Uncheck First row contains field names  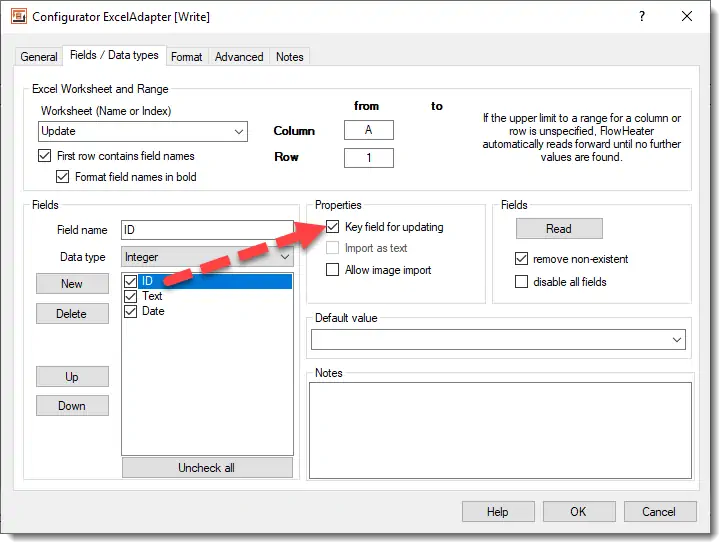click(x=44, y=156)
